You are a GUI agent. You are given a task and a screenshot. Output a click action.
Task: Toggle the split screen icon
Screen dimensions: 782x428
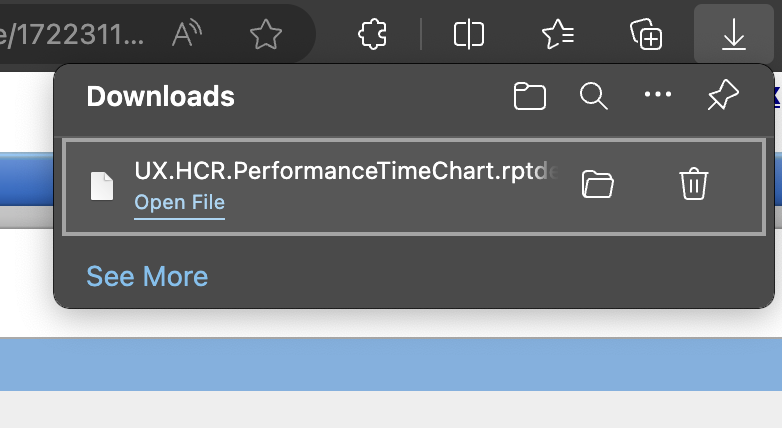(x=469, y=34)
